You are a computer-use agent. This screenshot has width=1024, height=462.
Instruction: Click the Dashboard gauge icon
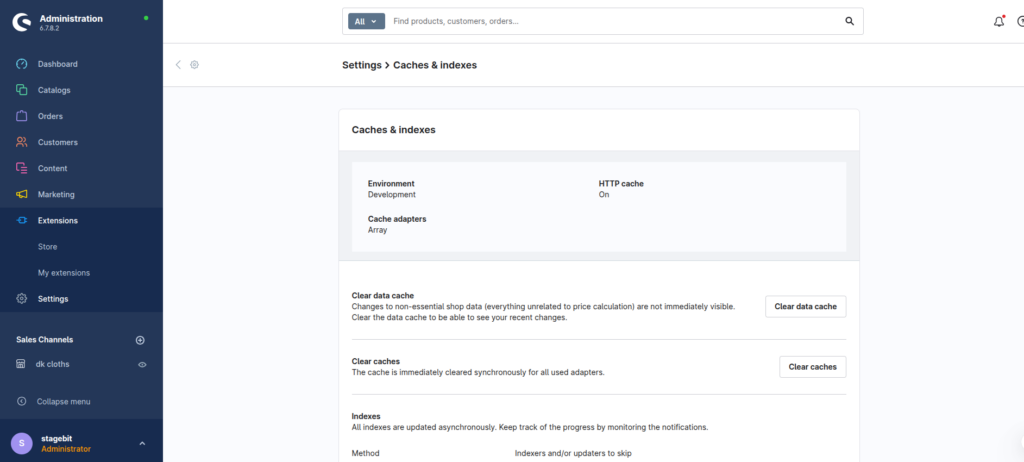(22, 64)
